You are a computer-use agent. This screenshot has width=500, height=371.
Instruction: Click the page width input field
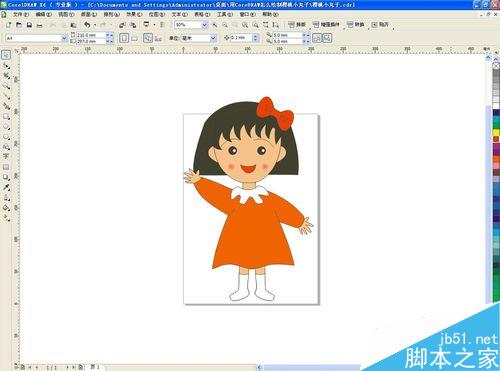click(x=91, y=35)
